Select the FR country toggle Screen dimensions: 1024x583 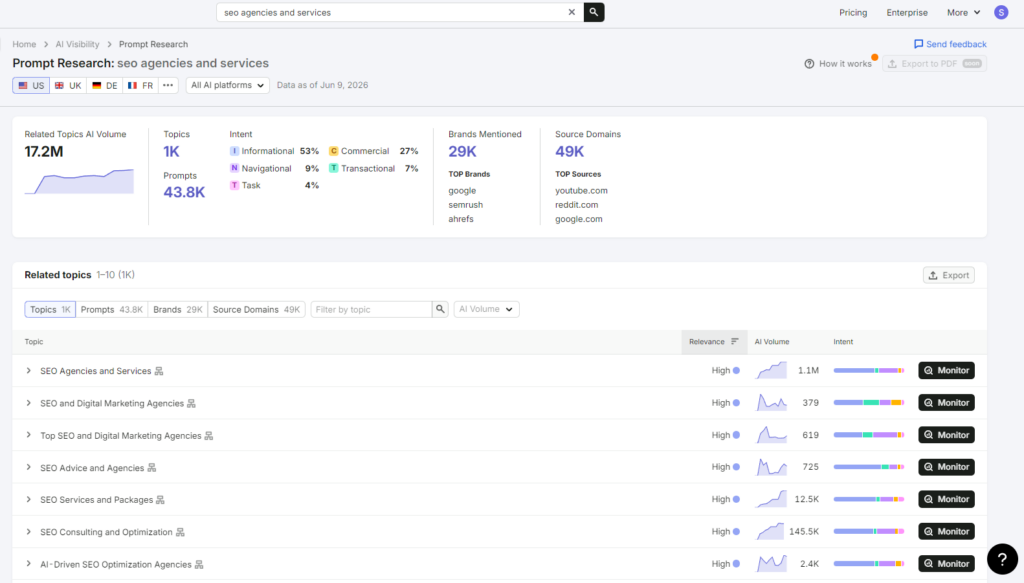point(140,86)
